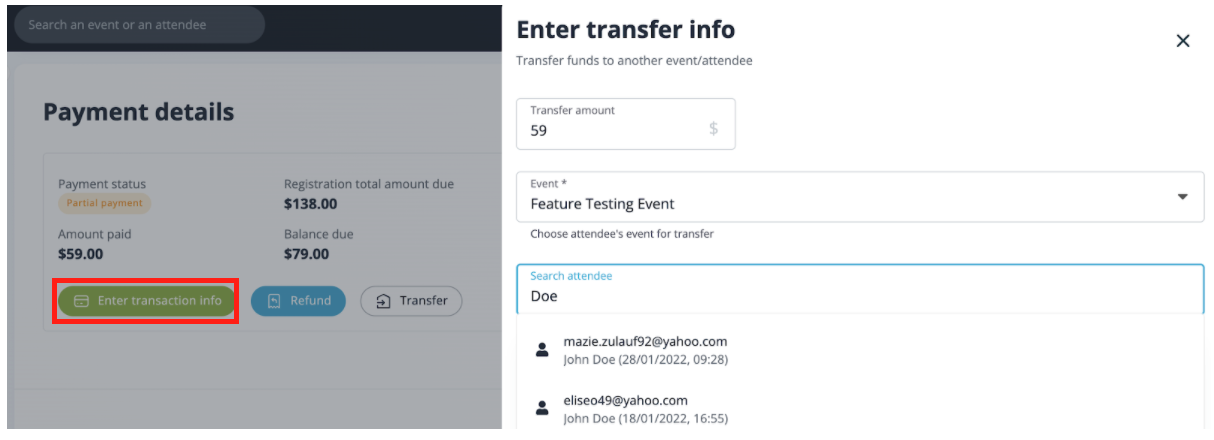The width and height of the screenshot is (1214, 440).
Task: Click the receipt icon on the Refund button
Action: (x=273, y=301)
